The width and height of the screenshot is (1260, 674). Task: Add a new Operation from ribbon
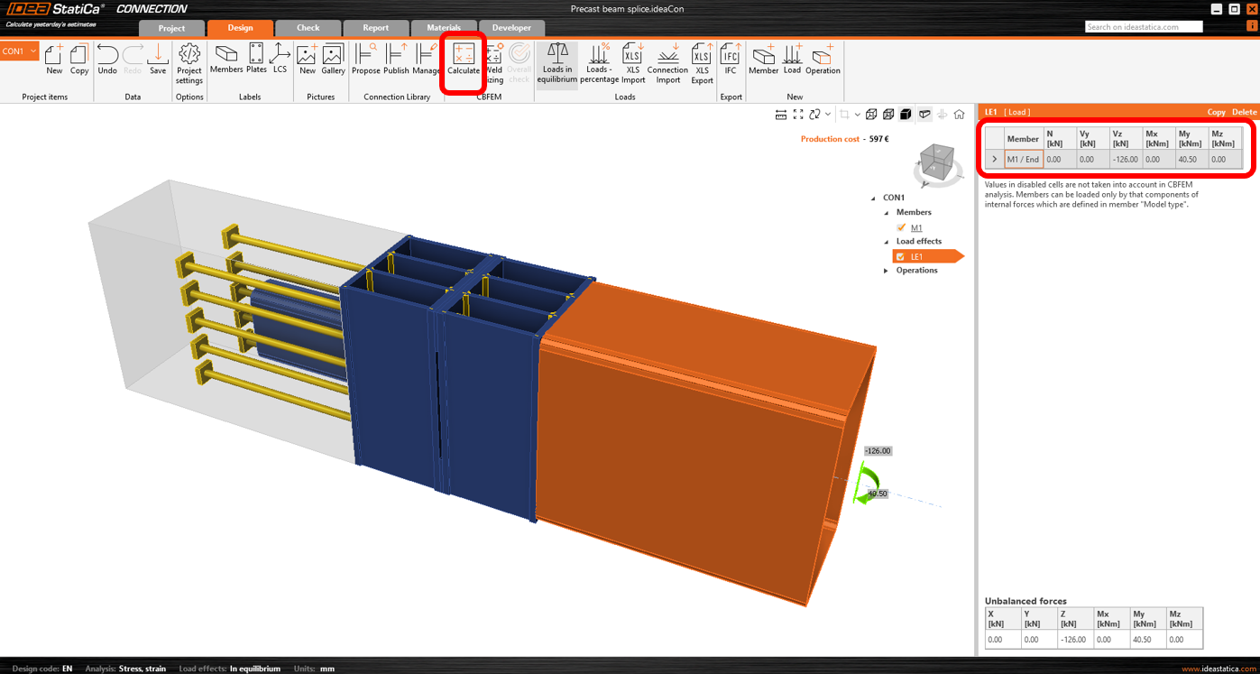(x=823, y=59)
